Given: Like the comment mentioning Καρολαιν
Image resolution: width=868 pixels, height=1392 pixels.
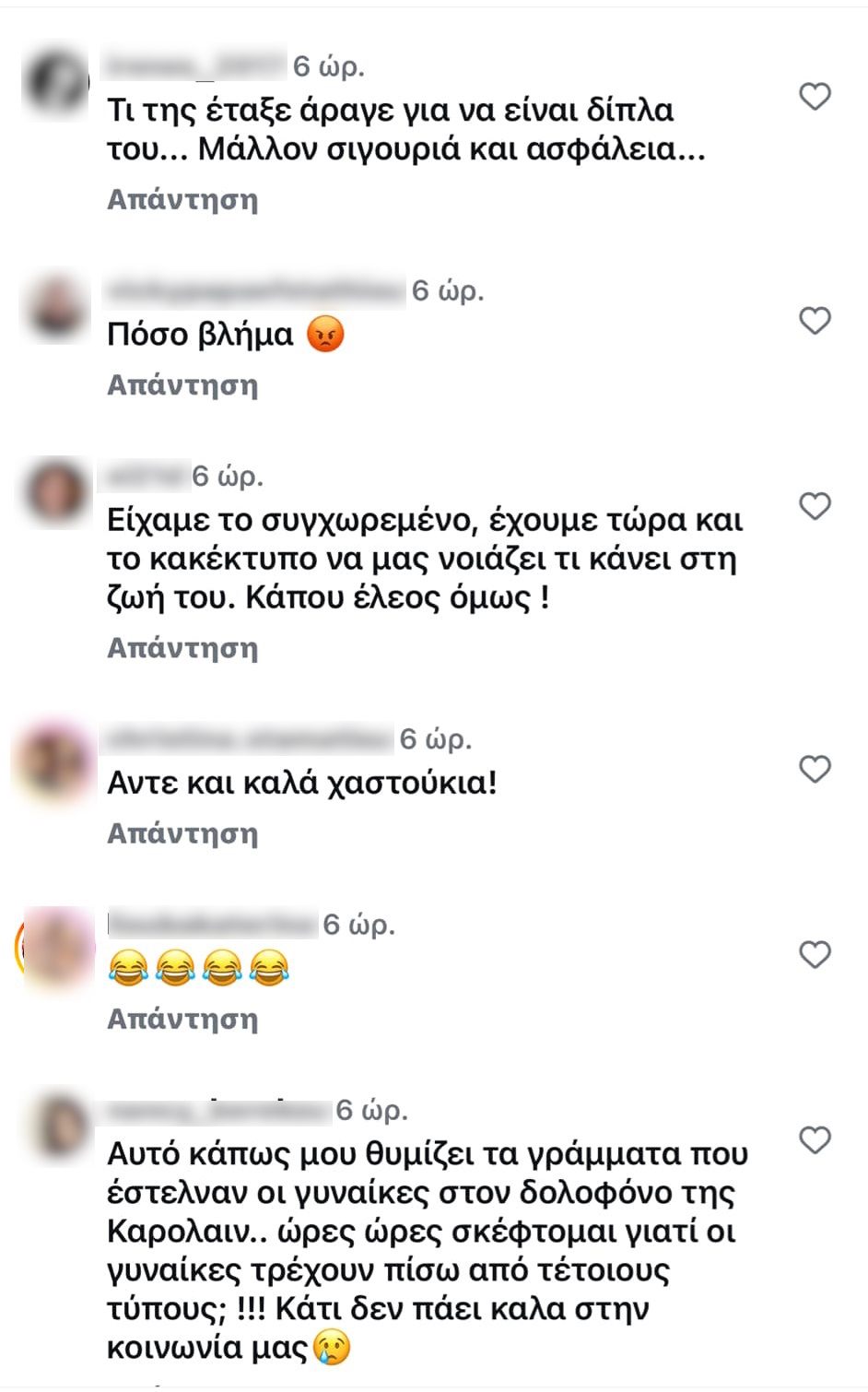Looking at the screenshot, I should [x=815, y=1139].
